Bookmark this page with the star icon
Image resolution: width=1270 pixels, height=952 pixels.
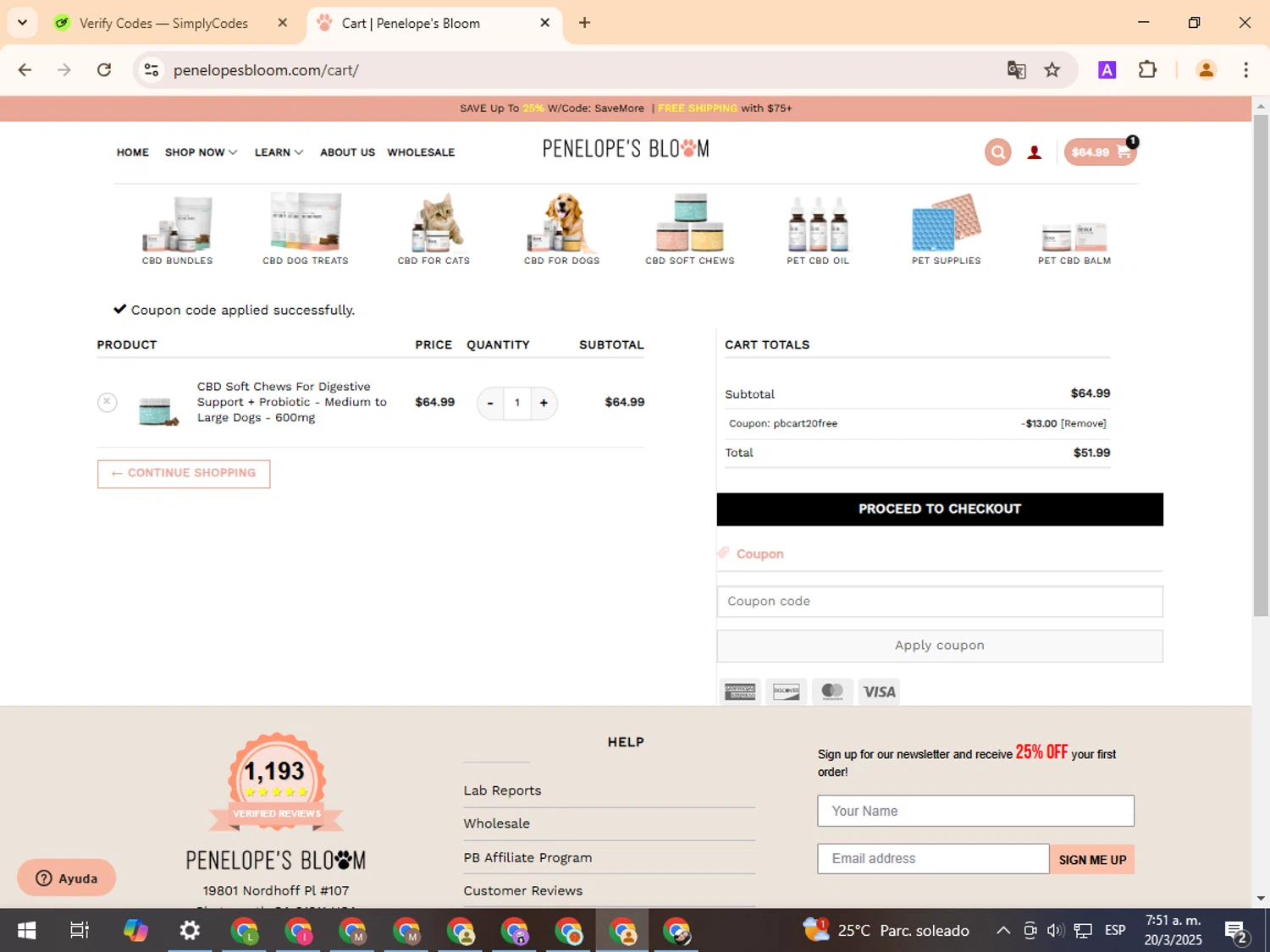1052,70
